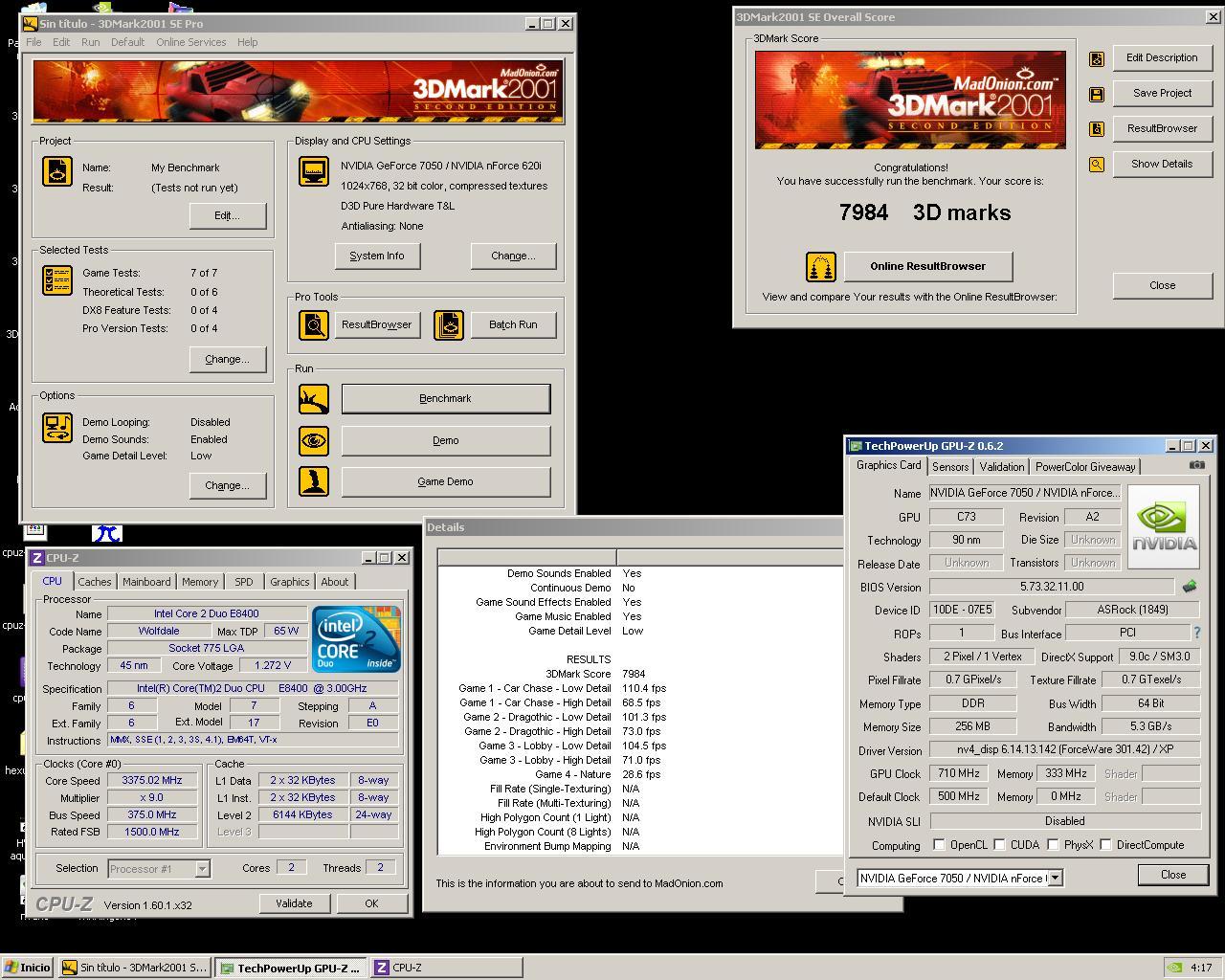
Task: Click the Selected Tests checklist icon
Action: click(x=57, y=280)
